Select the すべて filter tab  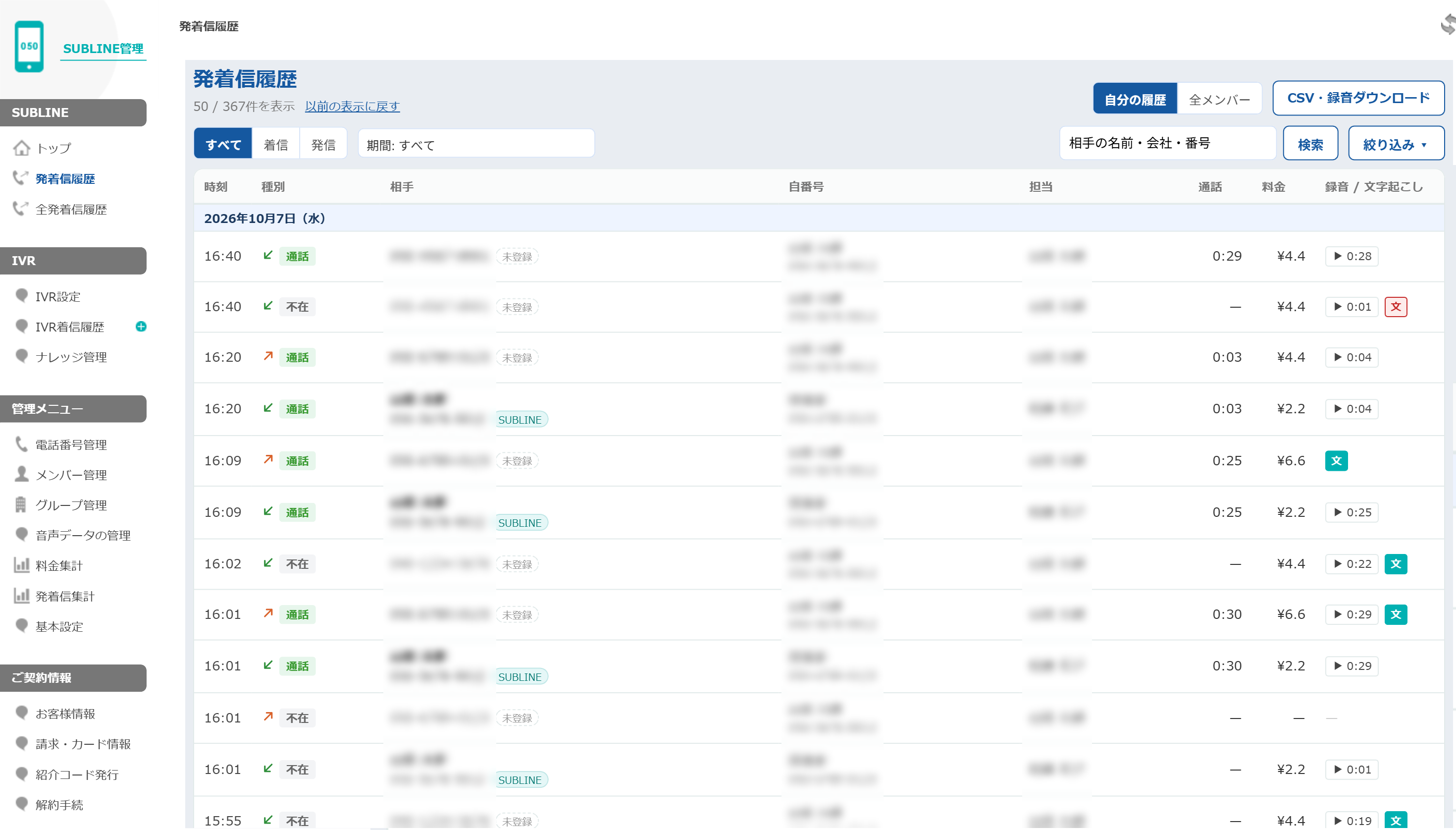tap(223, 144)
